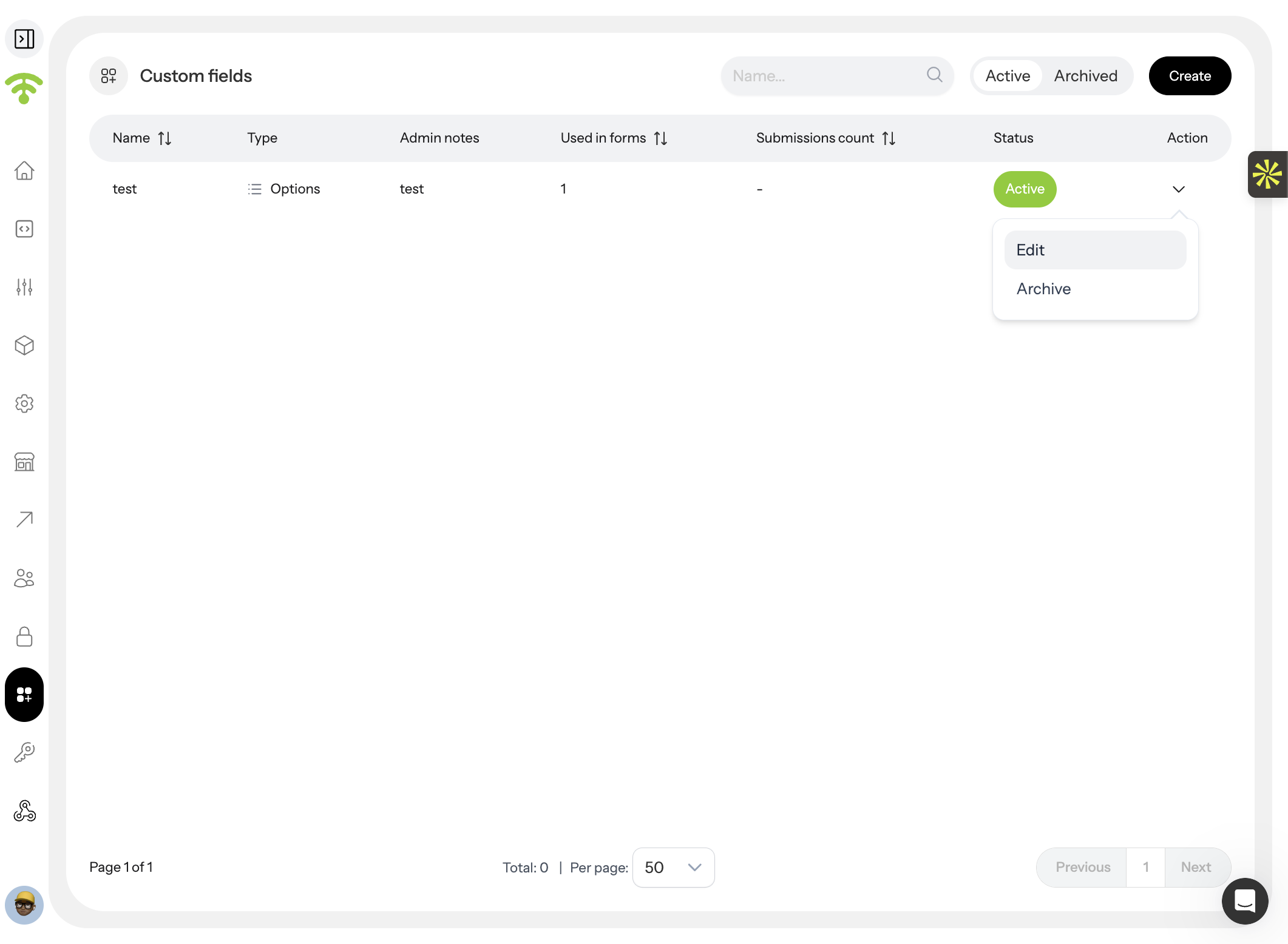Open the webhooks sidebar icon
Screen dimensions: 1288x944
[x=24, y=811]
